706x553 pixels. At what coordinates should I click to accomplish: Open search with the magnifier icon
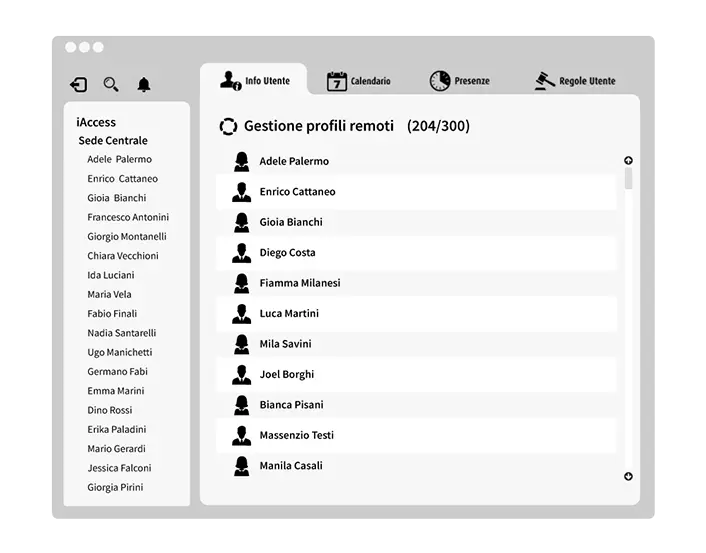click(x=111, y=84)
